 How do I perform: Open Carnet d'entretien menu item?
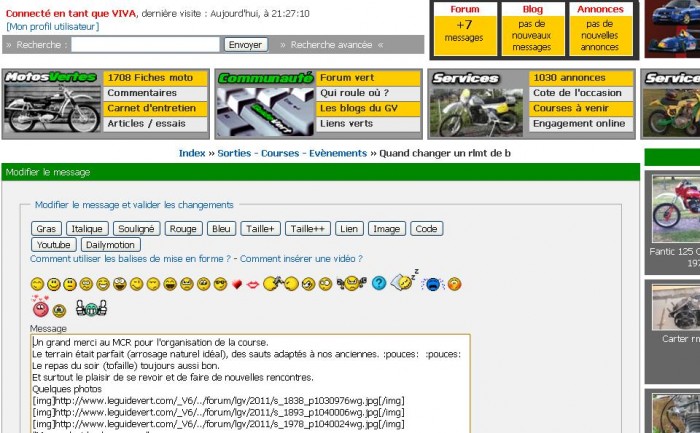[155, 108]
